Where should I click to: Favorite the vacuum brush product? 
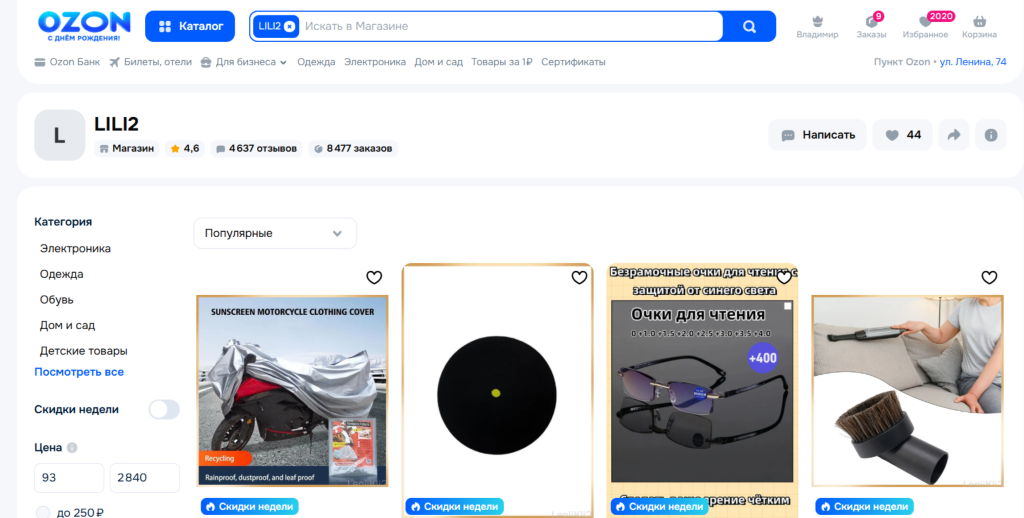point(989,278)
